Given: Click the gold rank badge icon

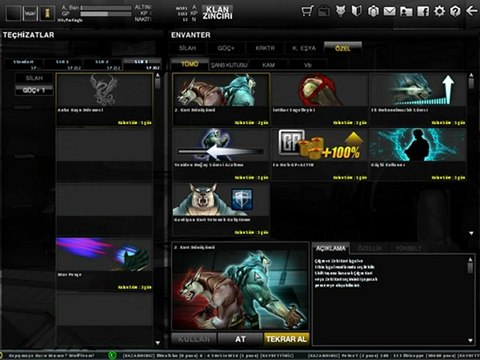Looking at the screenshot, I should point(47,13).
